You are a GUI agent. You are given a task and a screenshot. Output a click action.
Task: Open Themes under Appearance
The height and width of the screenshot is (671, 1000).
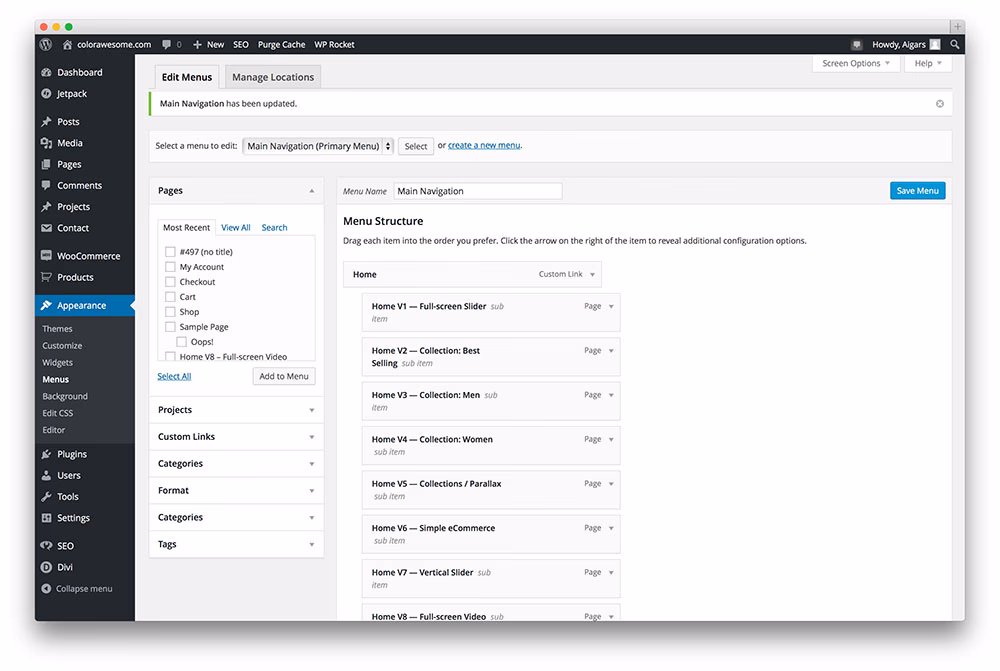pos(57,328)
